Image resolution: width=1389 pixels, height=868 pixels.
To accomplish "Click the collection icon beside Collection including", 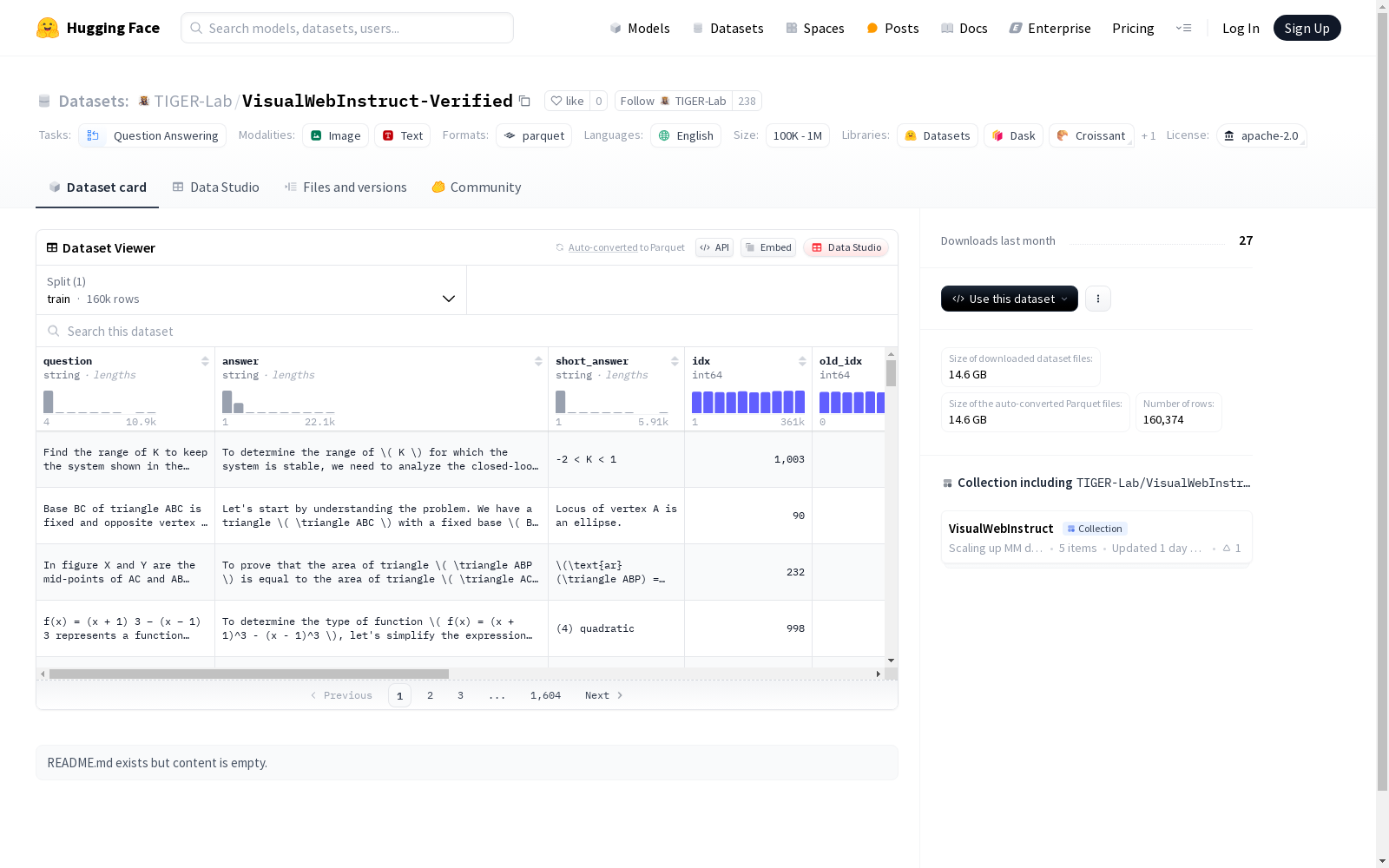I will [947, 483].
